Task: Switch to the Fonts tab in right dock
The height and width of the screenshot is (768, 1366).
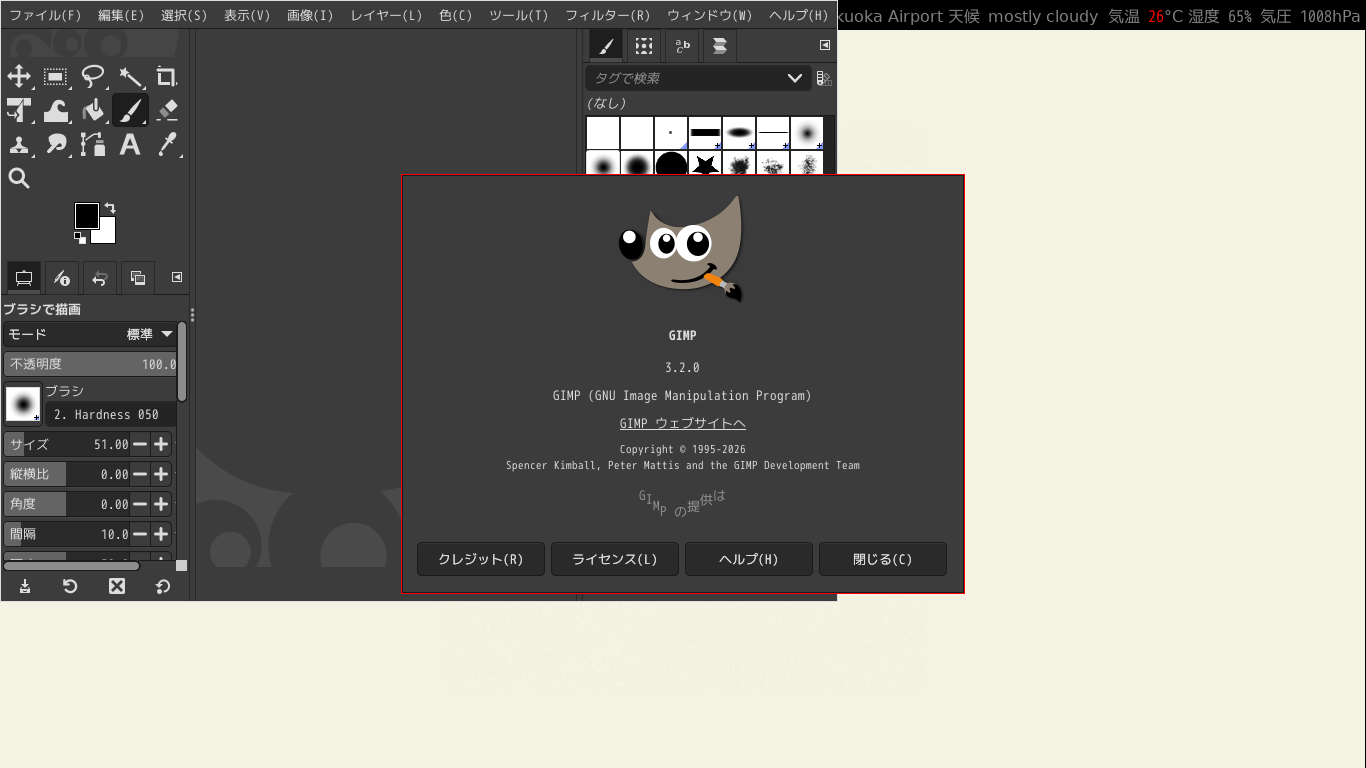Action: 682,46
